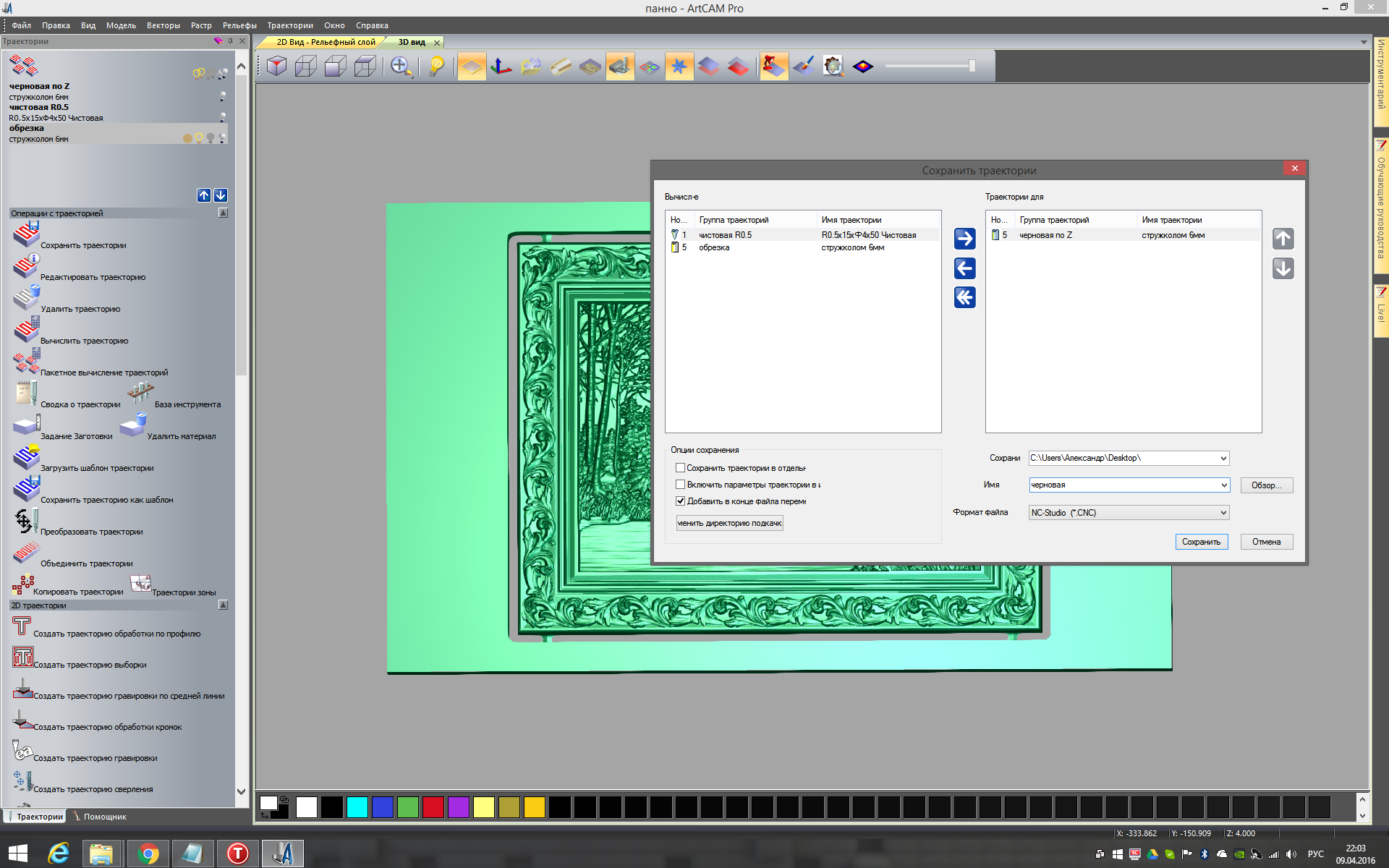Expand the save path folder dropdown
Image resolution: width=1389 pixels, height=868 pixels.
click(1223, 458)
